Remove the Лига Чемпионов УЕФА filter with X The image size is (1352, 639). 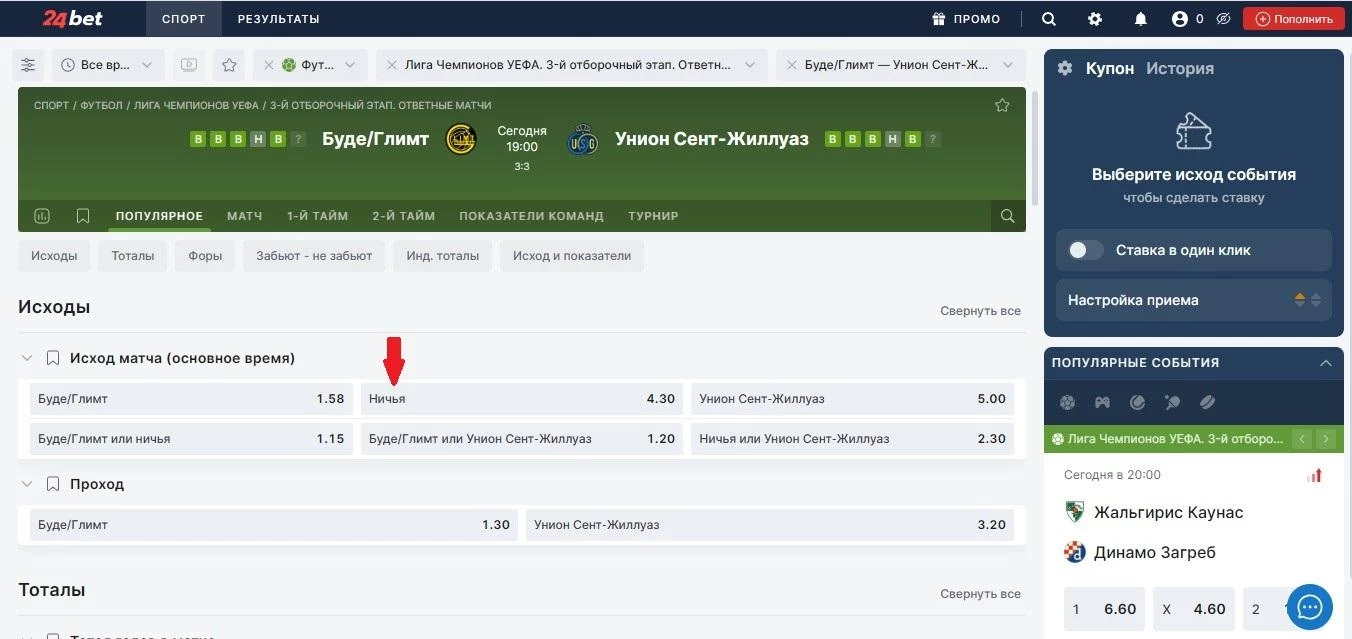pos(392,65)
